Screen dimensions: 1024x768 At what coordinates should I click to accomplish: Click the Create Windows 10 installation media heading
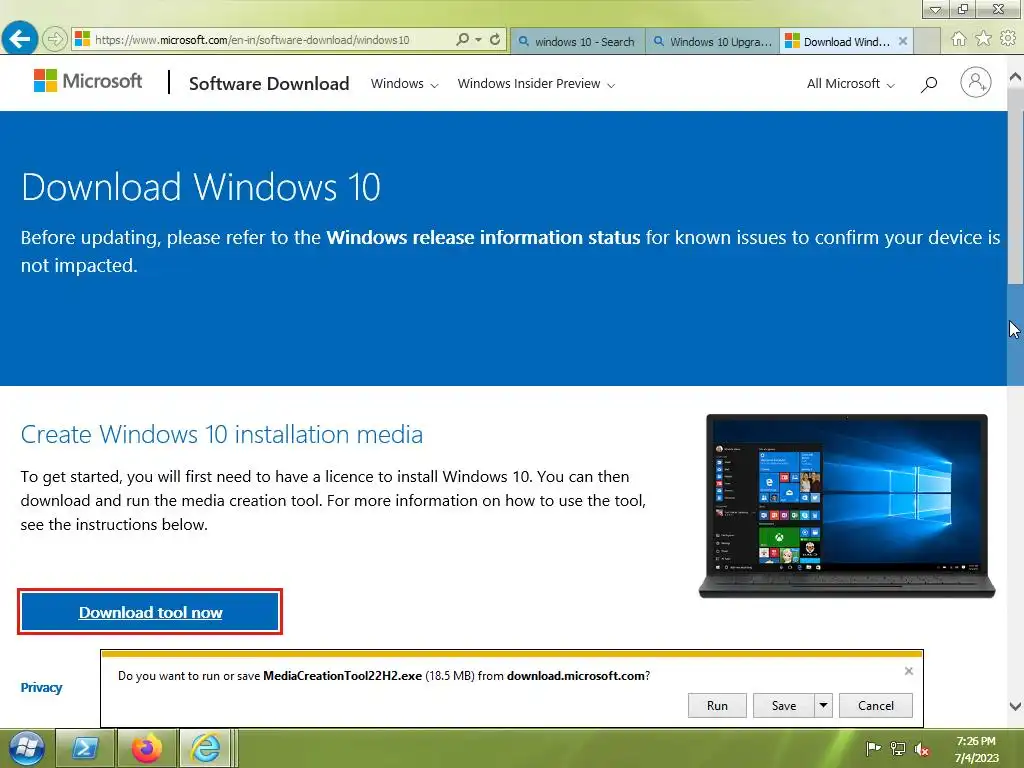coord(222,434)
